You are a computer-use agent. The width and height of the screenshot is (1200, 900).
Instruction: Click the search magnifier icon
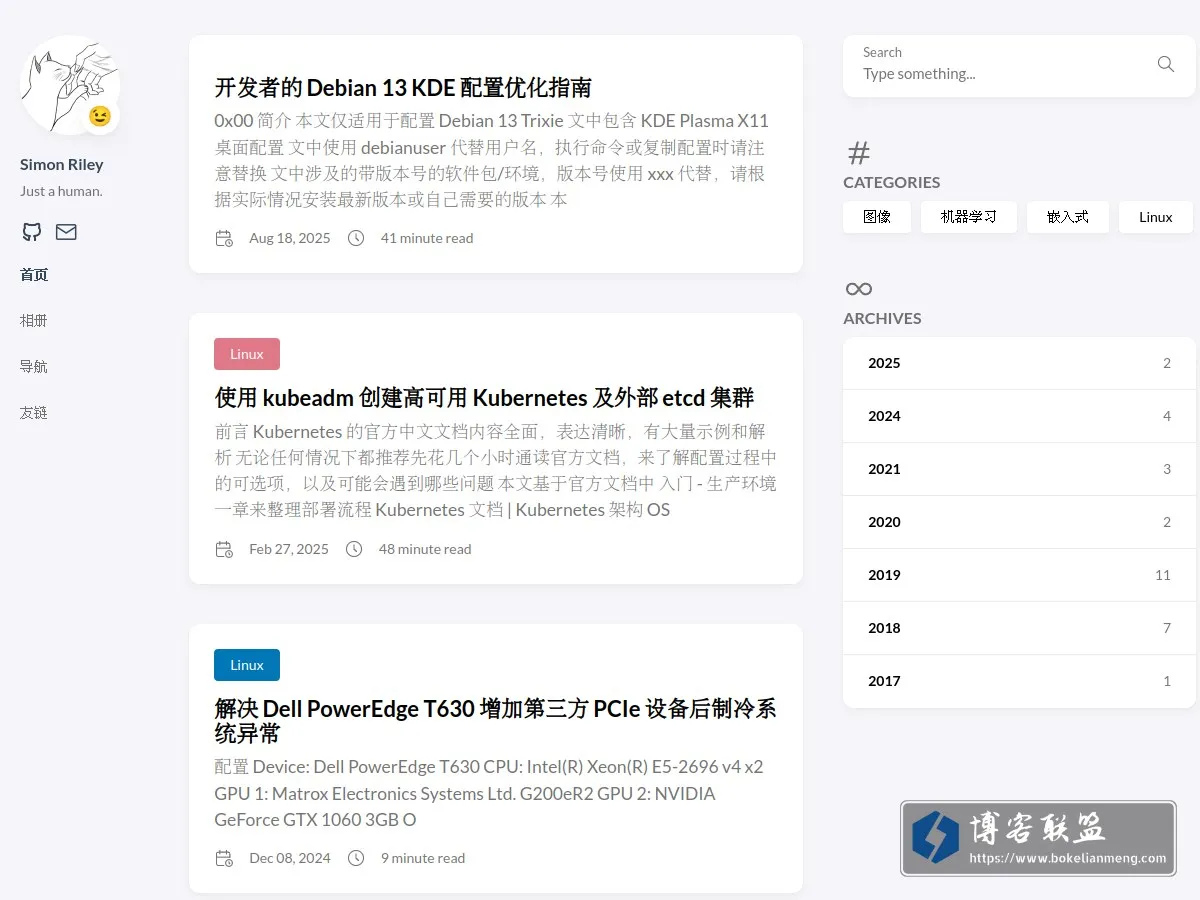click(1166, 64)
